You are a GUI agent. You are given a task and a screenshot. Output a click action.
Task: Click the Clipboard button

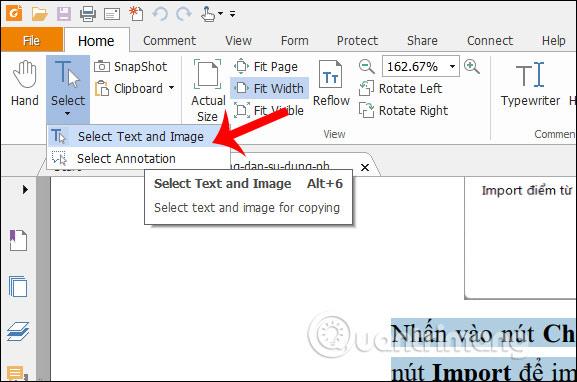[129, 89]
